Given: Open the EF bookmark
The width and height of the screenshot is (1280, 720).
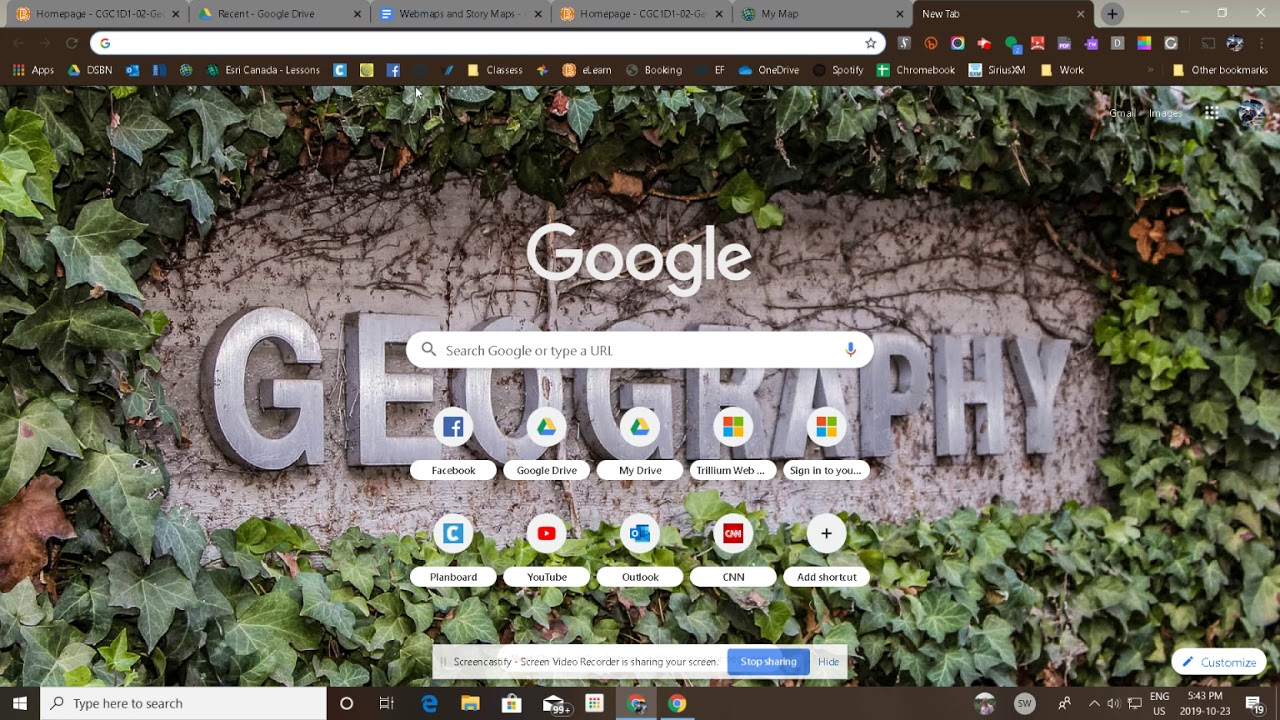Looking at the screenshot, I should point(711,70).
